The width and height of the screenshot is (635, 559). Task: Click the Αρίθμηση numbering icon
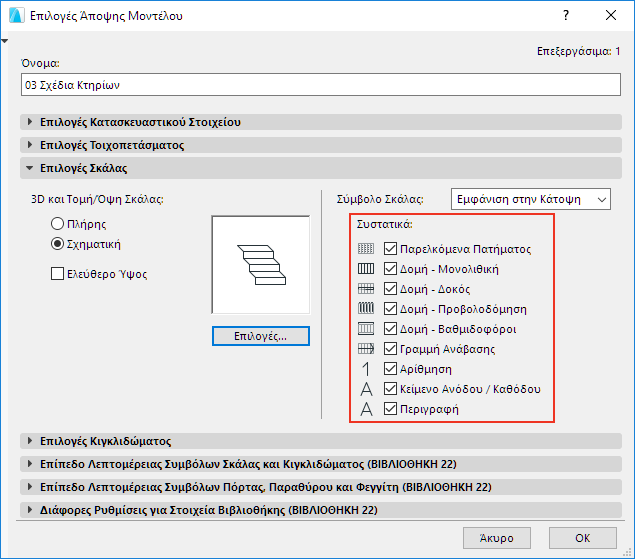pyautogui.click(x=366, y=369)
